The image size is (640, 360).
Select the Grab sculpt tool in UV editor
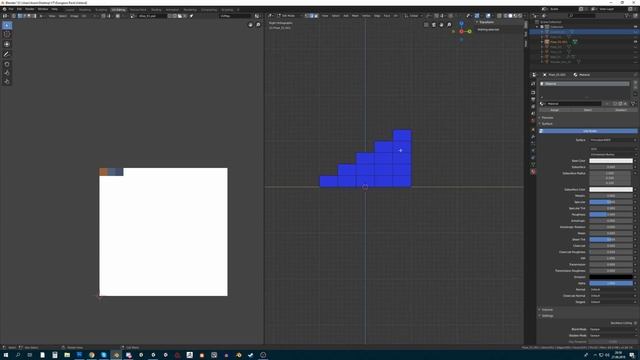coord(7,64)
